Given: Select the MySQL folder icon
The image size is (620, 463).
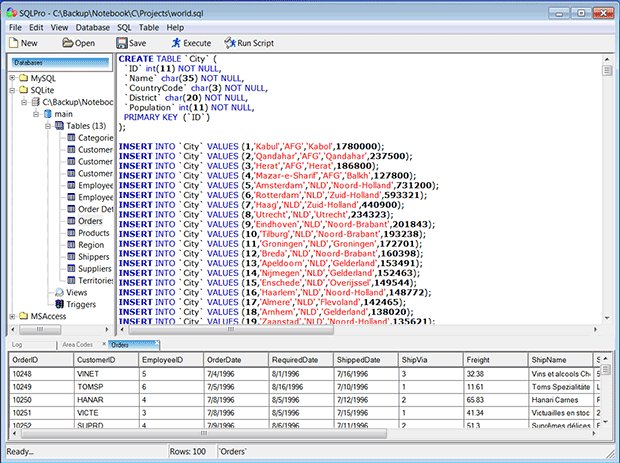Looking at the screenshot, I should [24, 78].
